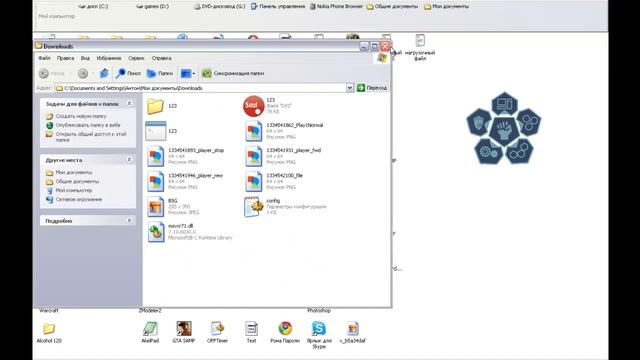
Task: Click the AkelPad desktop shortcut icon
Action: pos(150,329)
